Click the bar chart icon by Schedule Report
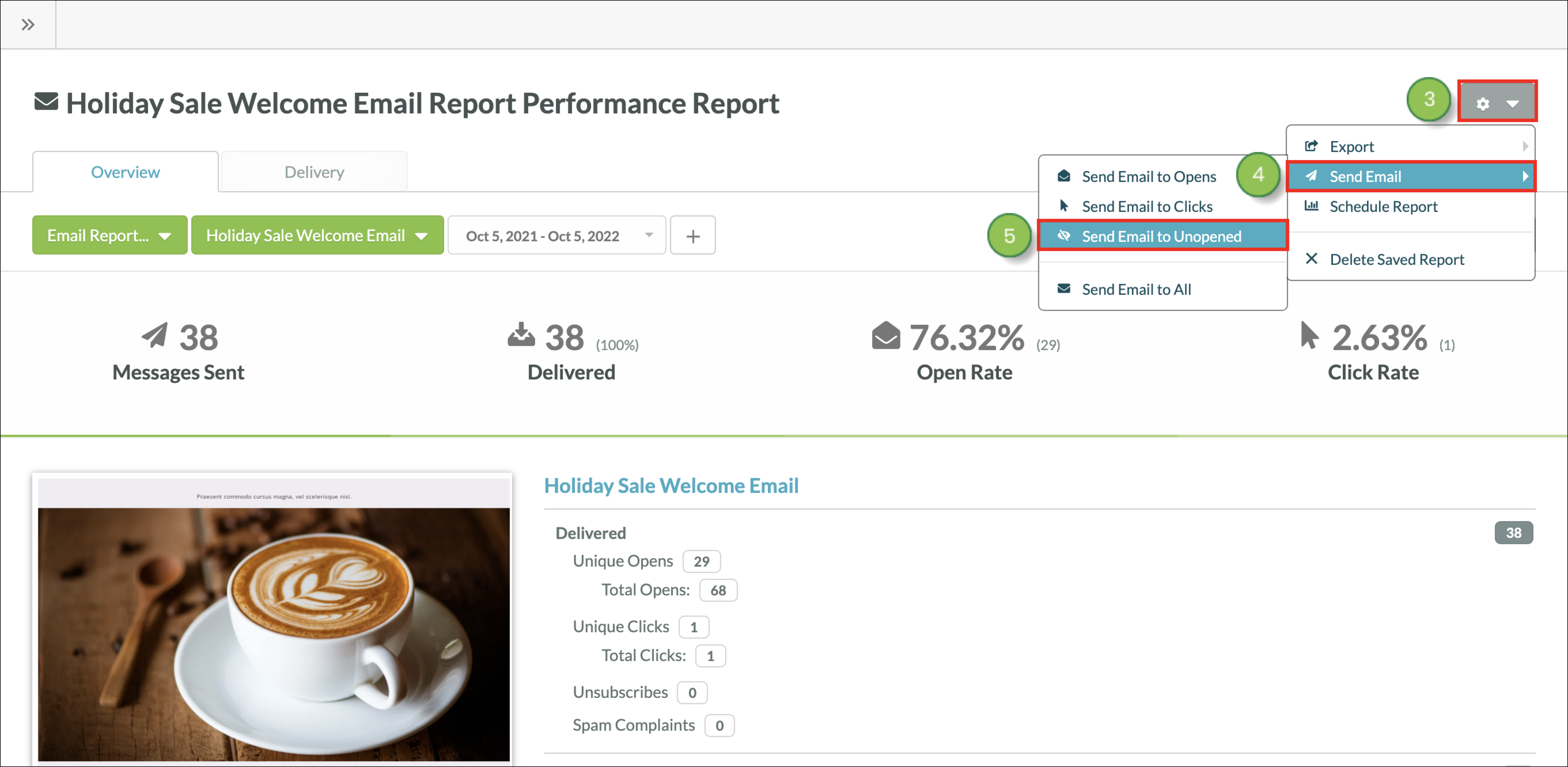The height and width of the screenshot is (767, 1568). (x=1311, y=206)
